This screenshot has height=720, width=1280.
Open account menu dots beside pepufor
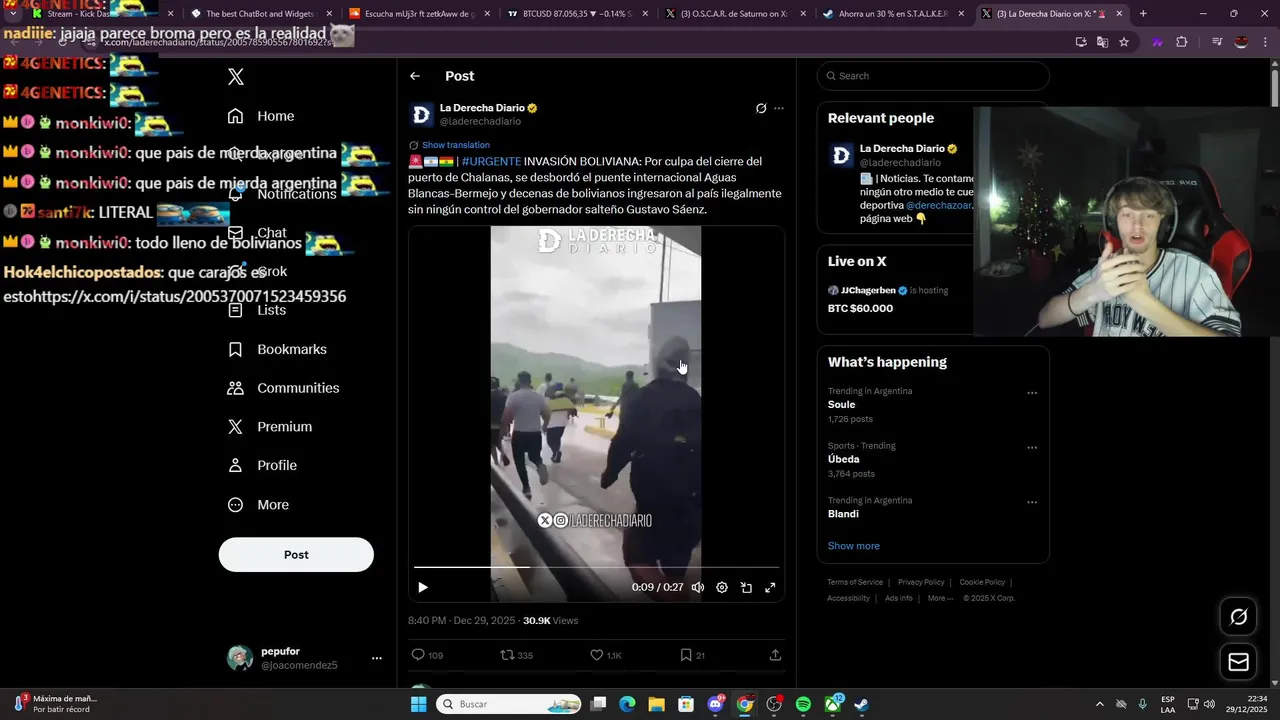click(x=377, y=658)
